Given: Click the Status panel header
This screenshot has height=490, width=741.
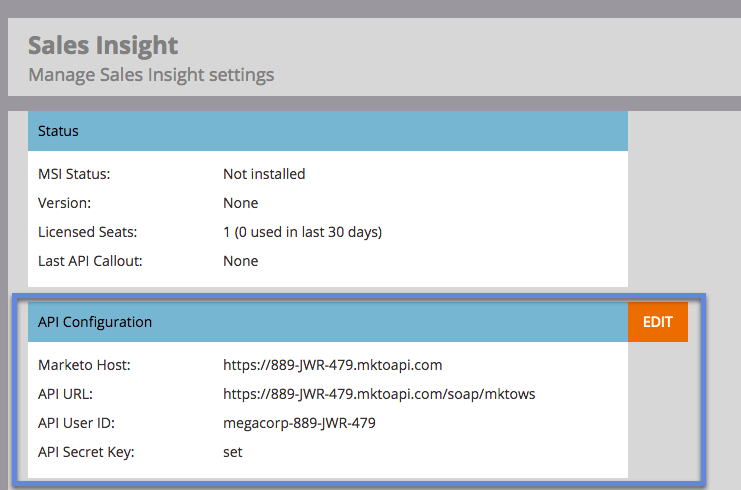Looking at the screenshot, I should click(328, 131).
